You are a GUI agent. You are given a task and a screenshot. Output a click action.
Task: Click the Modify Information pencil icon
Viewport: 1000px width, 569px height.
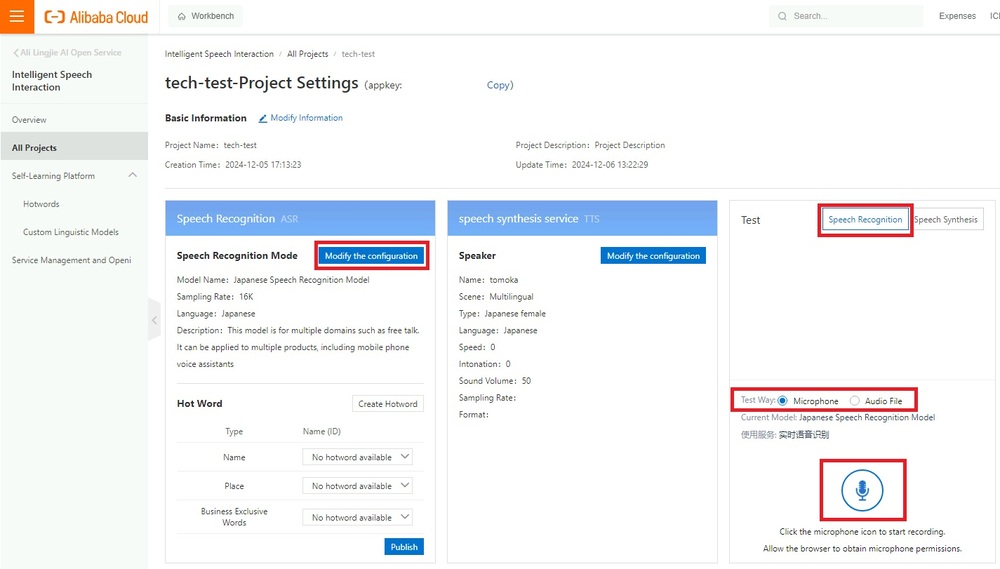[x=263, y=118]
